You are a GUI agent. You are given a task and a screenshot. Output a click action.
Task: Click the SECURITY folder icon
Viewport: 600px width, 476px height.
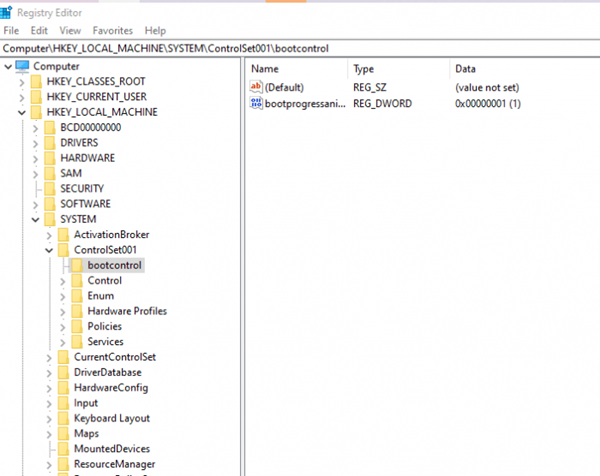click(x=50, y=189)
